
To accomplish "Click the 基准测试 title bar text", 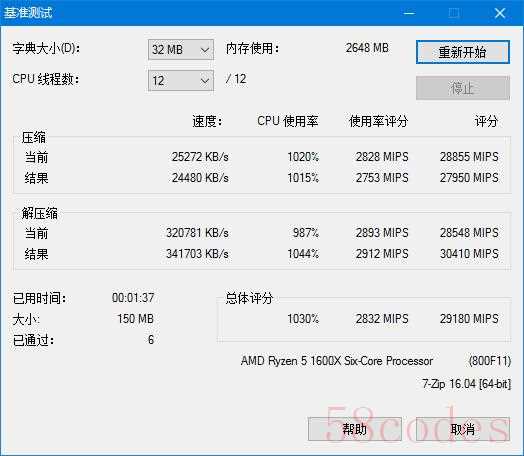I will tap(28, 13).
